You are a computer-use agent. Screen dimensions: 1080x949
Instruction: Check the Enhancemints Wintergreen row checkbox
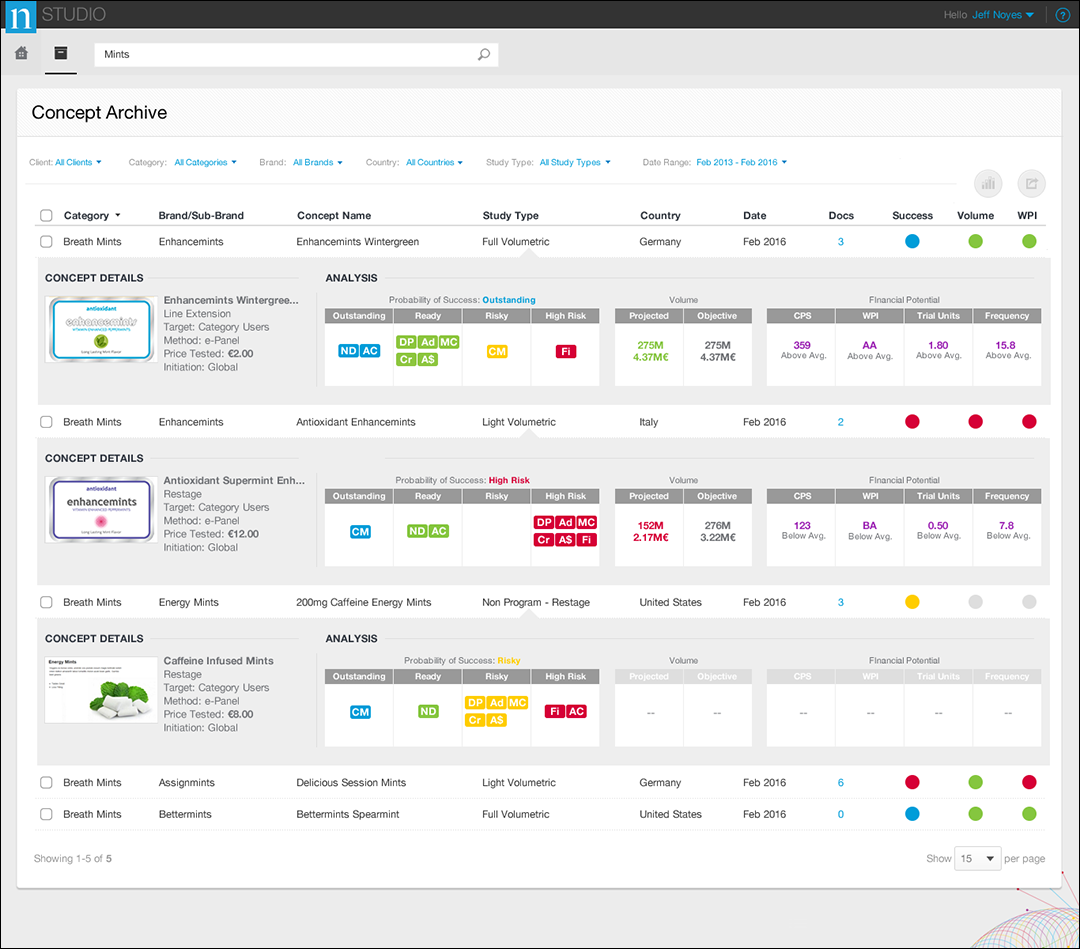(46, 242)
